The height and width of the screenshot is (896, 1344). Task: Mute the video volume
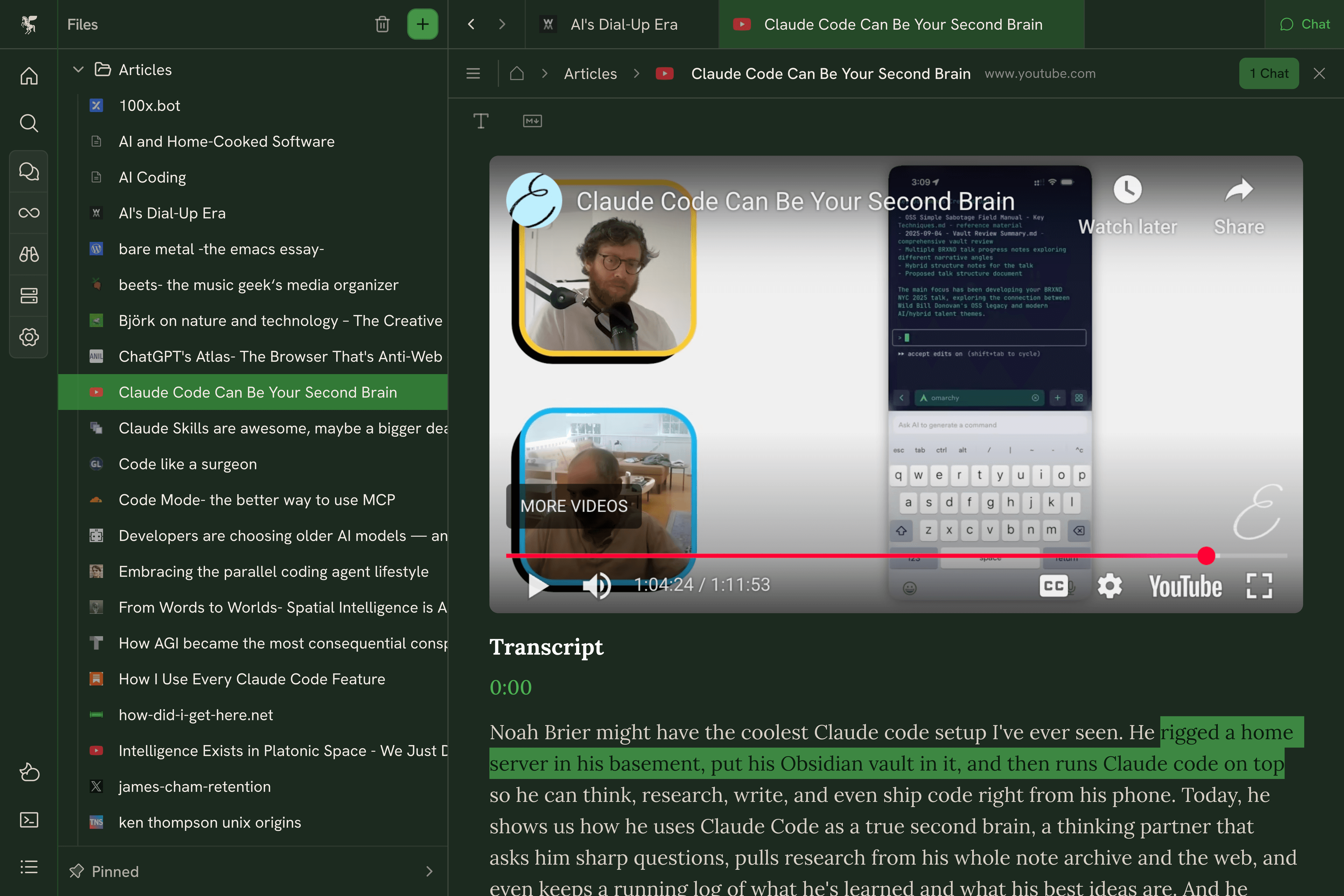[596, 585]
